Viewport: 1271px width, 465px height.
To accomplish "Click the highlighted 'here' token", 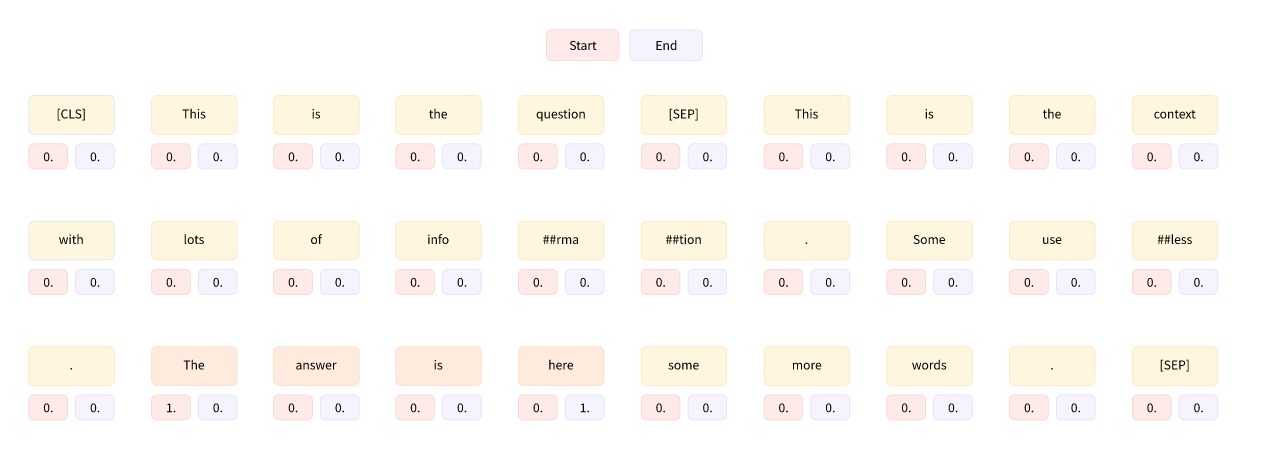I will pos(560,365).
